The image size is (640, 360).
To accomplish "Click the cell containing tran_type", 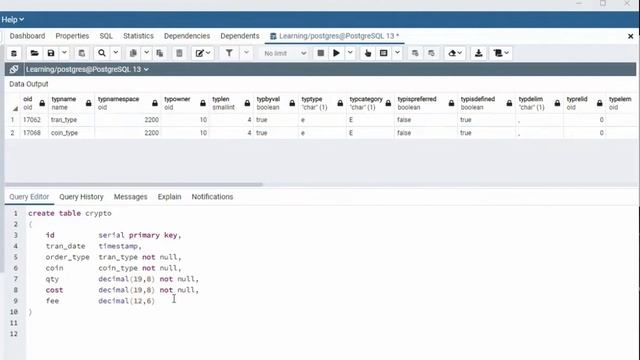I will click(71, 120).
